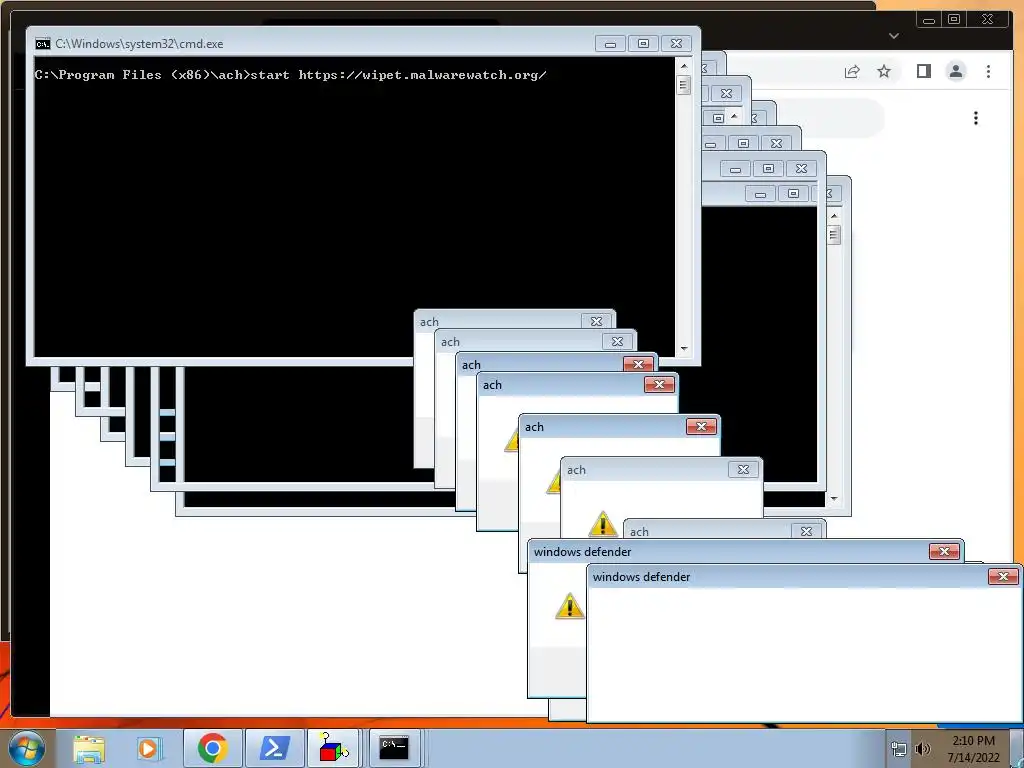Open Chrome's three-dot menu in toolbar
The height and width of the screenshot is (768, 1024).
coord(989,71)
